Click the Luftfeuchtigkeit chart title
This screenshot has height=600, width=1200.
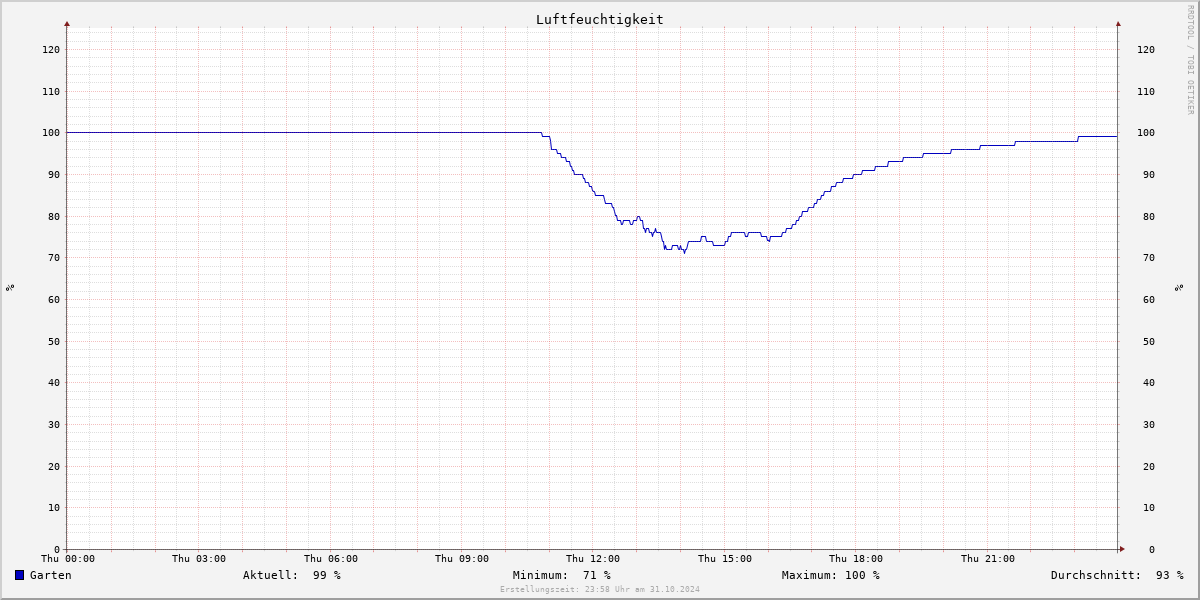point(600,20)
